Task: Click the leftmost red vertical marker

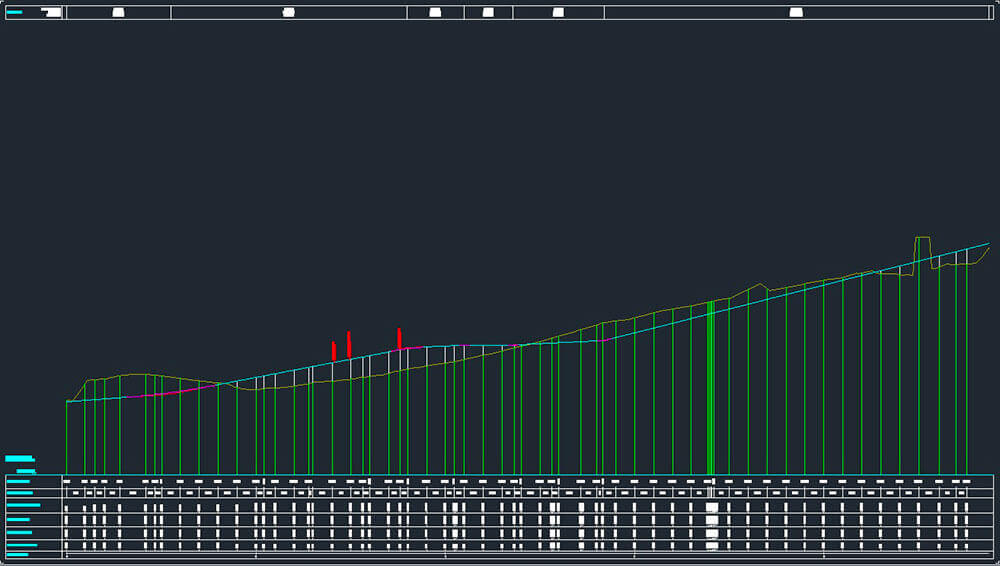Action: 333,351
